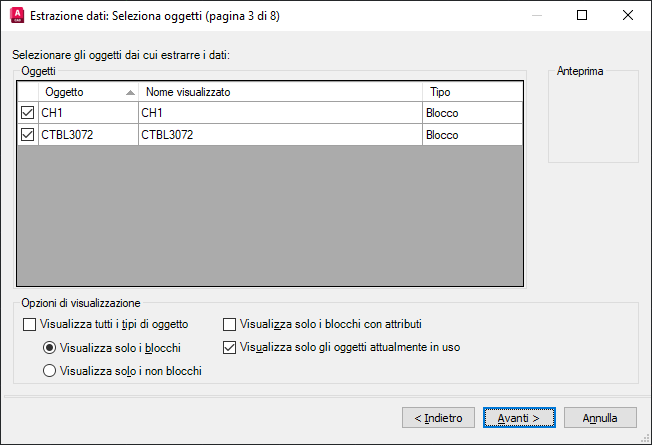Cancel the wizard with Annulla
Image resolution: width=652 pixels, height=445 pixels.
[x=600, y=417]
